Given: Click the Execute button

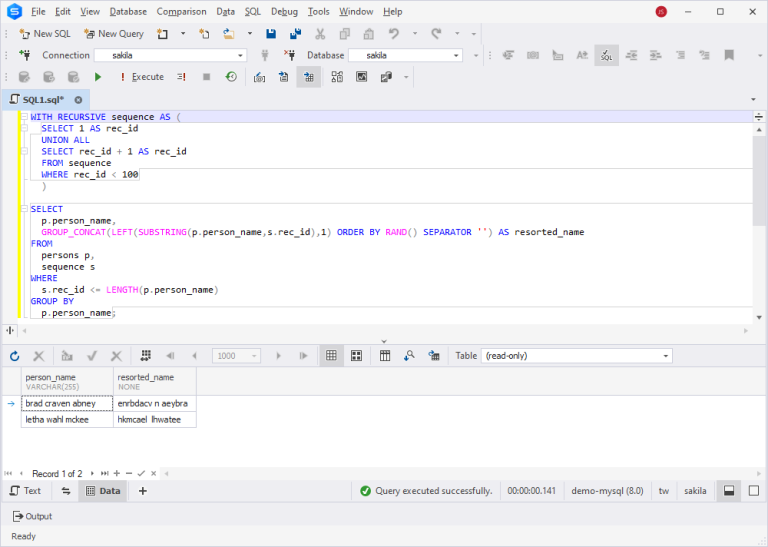Looking at the screenshot, I should pyautogui.click(x=142, y=77).
